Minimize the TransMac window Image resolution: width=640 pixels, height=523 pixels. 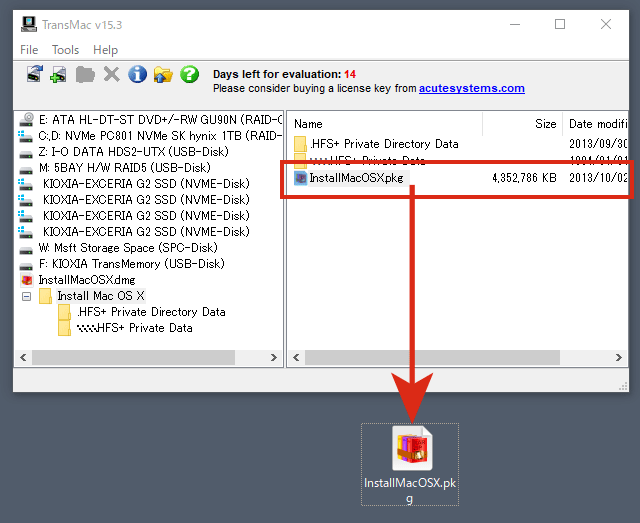[515, 24]
